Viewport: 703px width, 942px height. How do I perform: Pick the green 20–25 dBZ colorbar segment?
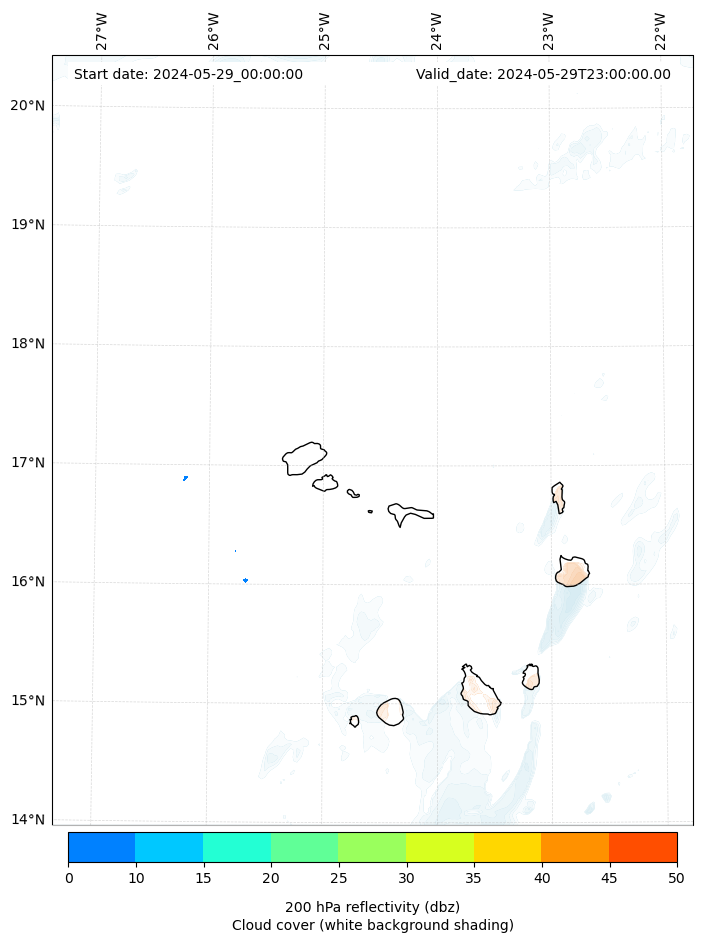pyautogui.click(x=304, y=847)
